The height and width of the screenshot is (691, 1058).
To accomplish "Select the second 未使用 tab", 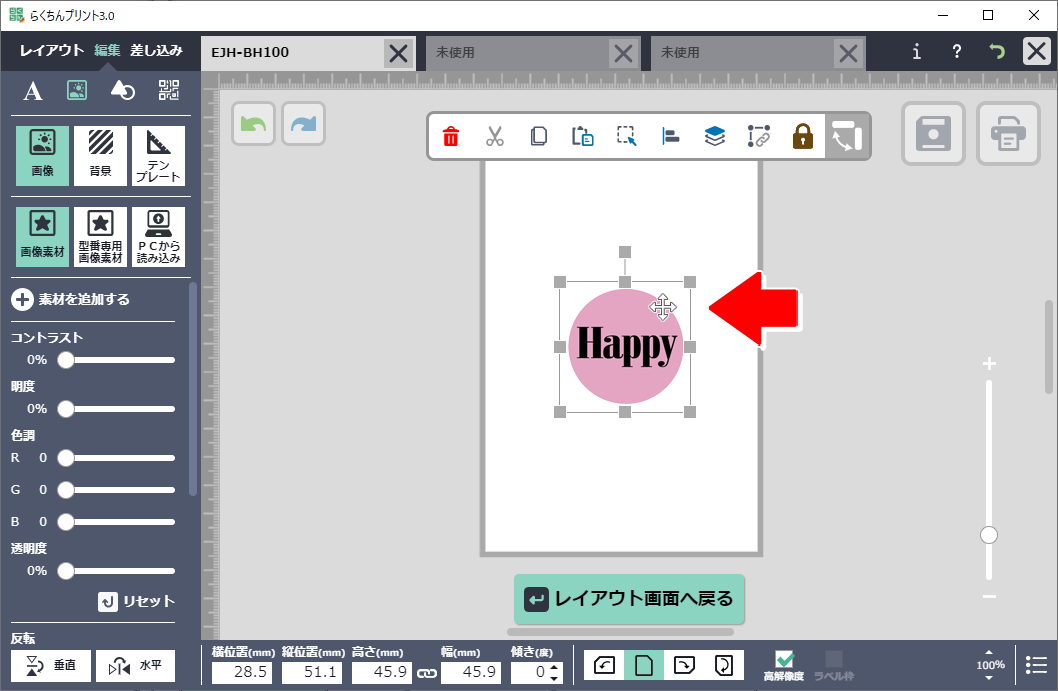I will 742,53.
